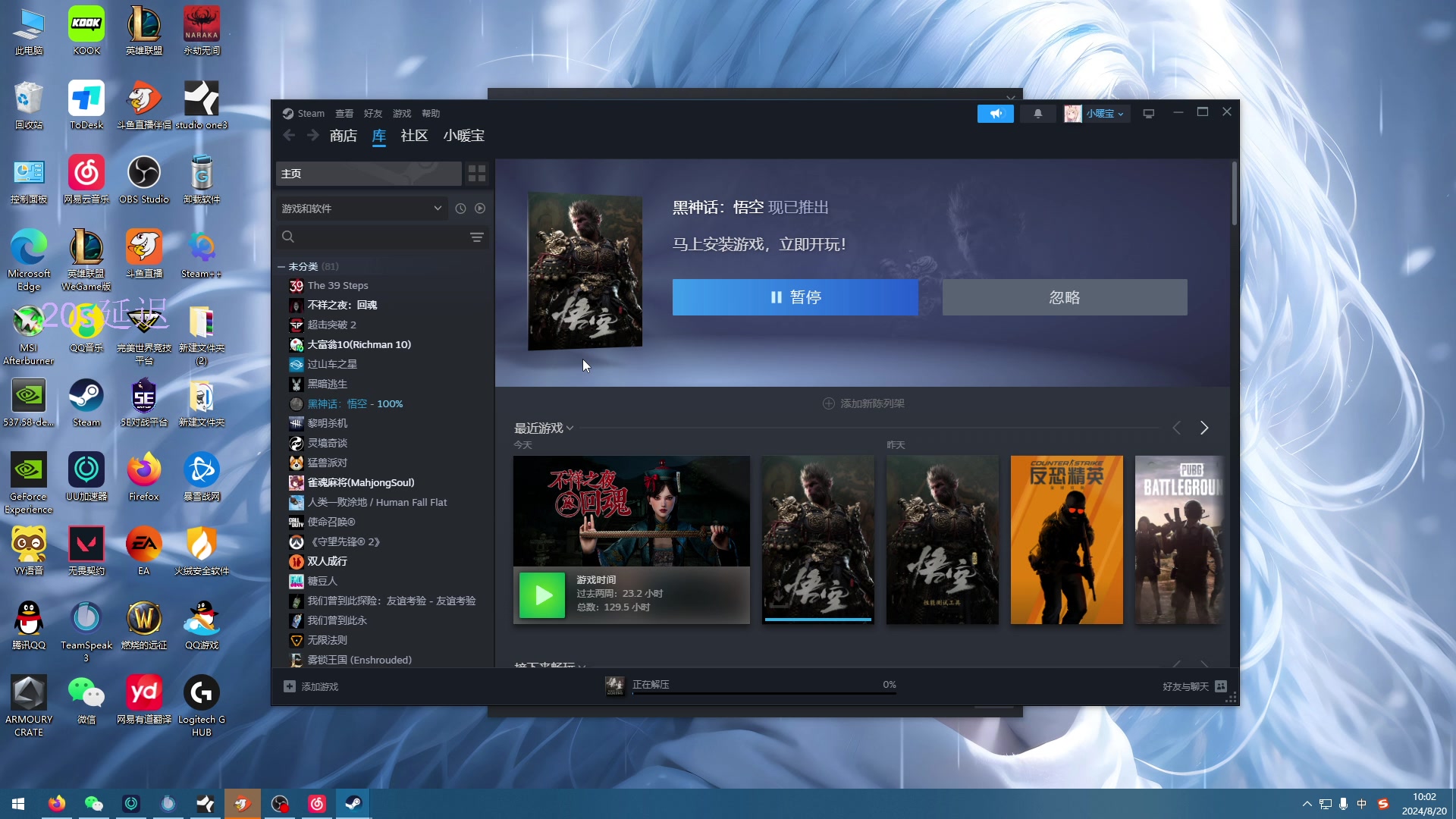Open UU加速器 desktop icon
Screen dimensions: 1456x819
86,478
